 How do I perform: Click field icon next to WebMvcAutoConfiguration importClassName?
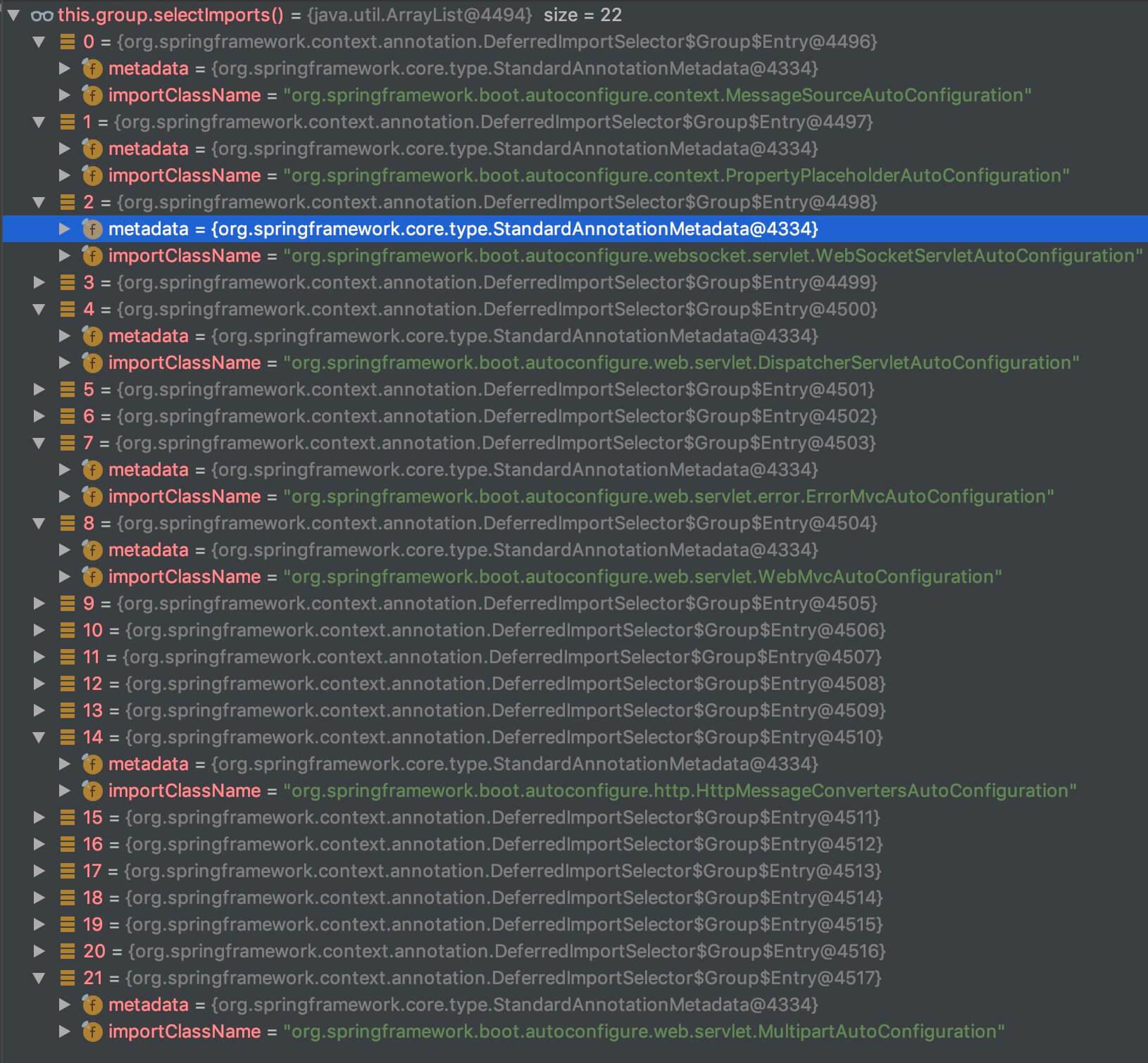pyautogui.click(x=92, y=577)
